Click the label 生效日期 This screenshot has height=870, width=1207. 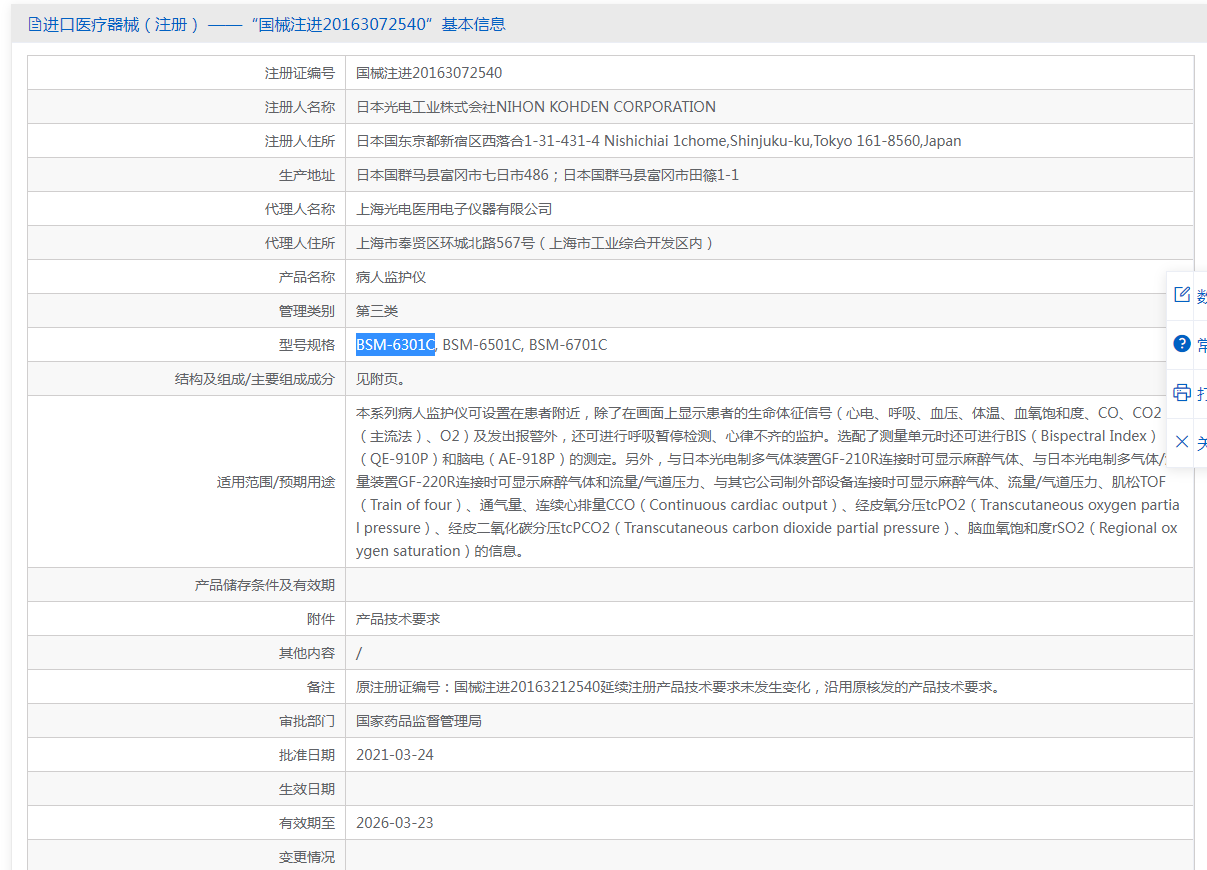[307, 789]
